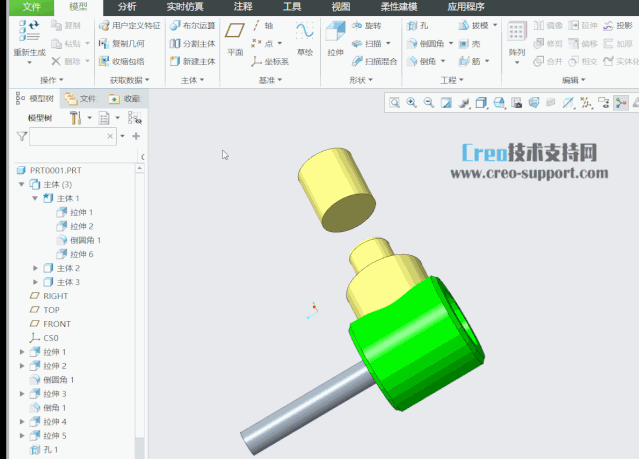
Task: Clear the model tree filter with X
Action: [110, 136]
